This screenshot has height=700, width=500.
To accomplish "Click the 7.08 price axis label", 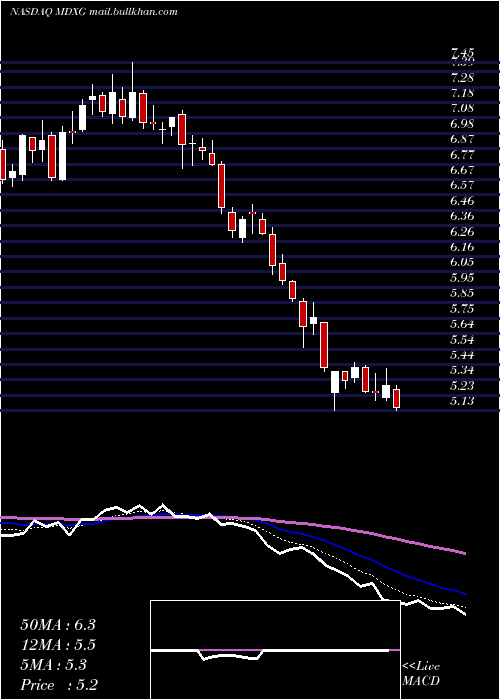I will [462, 109].
